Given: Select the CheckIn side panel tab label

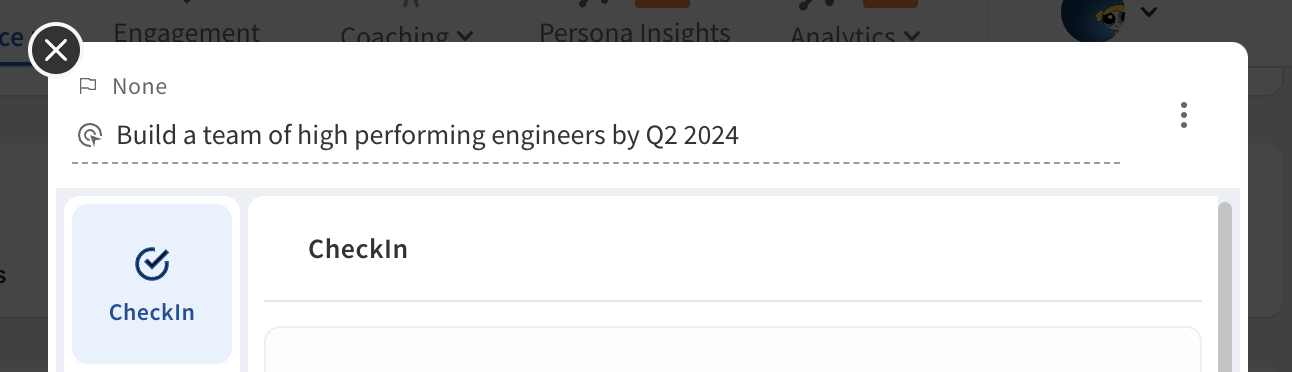Looking at the screenshot, I should pos(152,312).
